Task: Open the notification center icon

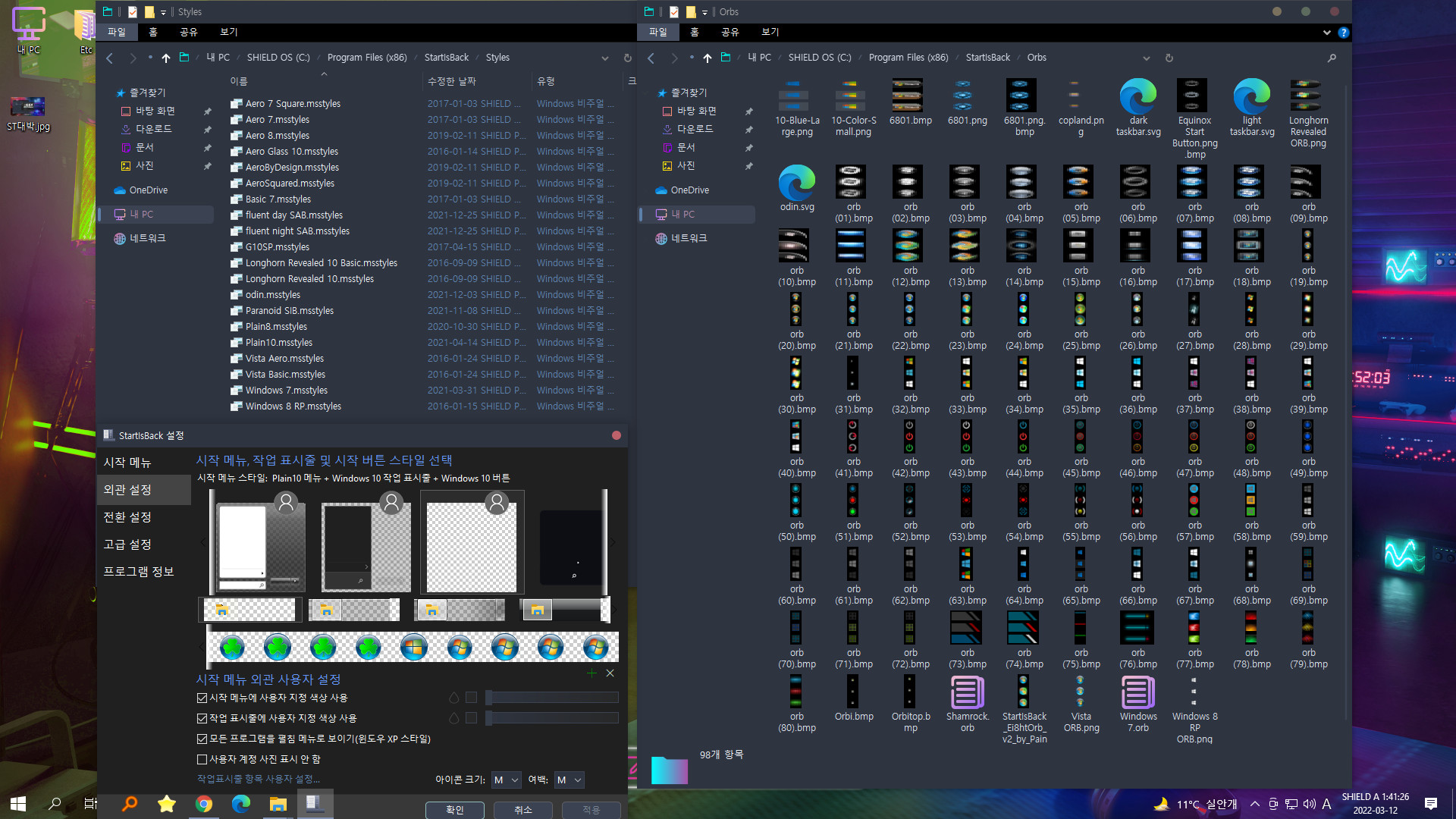Action: 1431,804
